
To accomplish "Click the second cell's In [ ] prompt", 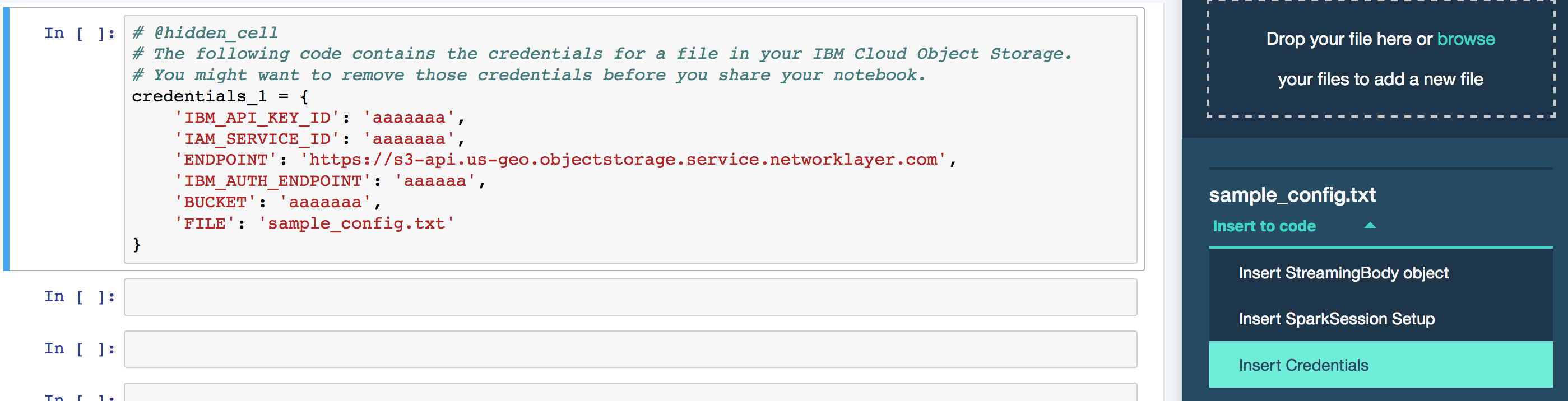I will [x=79, y=297].
